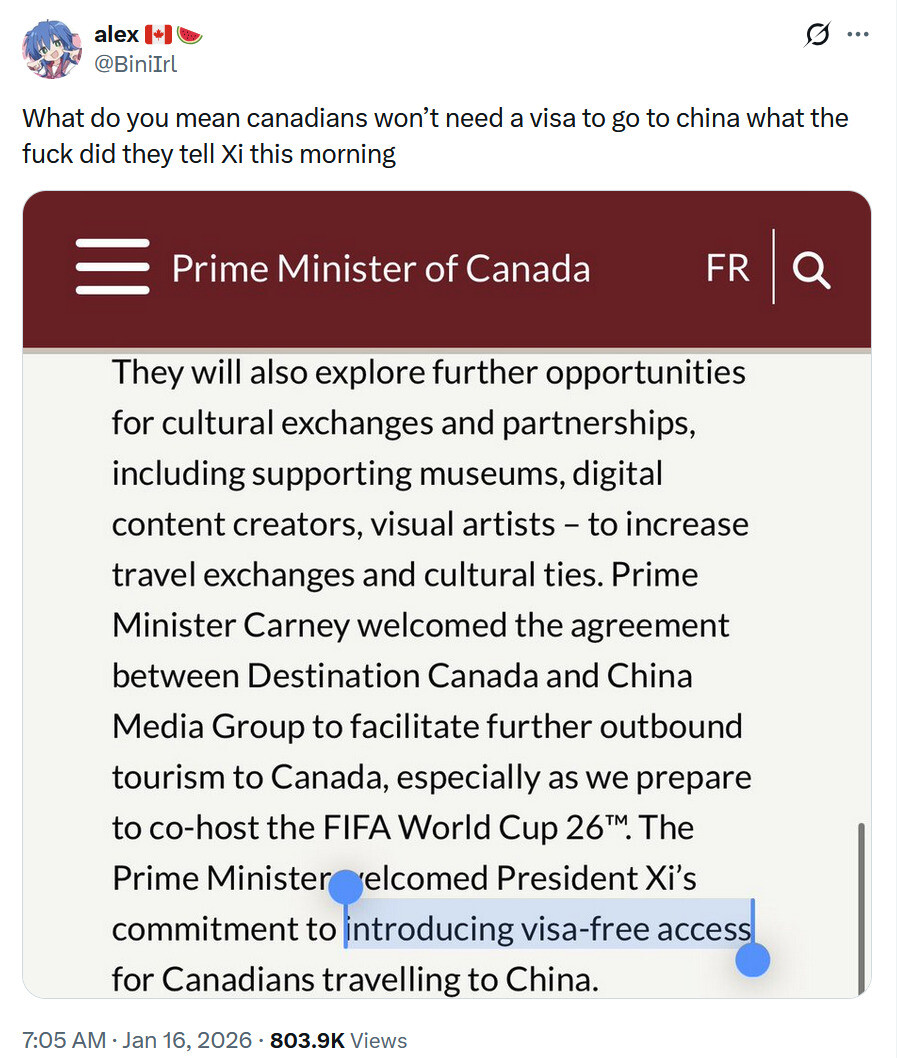Open the @BiniIrl handle link
Image resolution: width=897 pixels, height=1058 pixels.
click(x=134, y=64)
